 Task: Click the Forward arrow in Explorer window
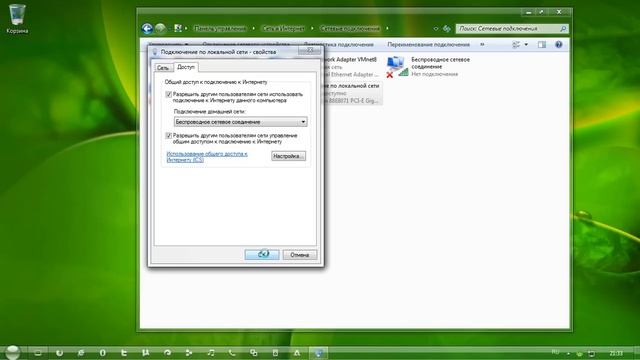pos(160,28)
